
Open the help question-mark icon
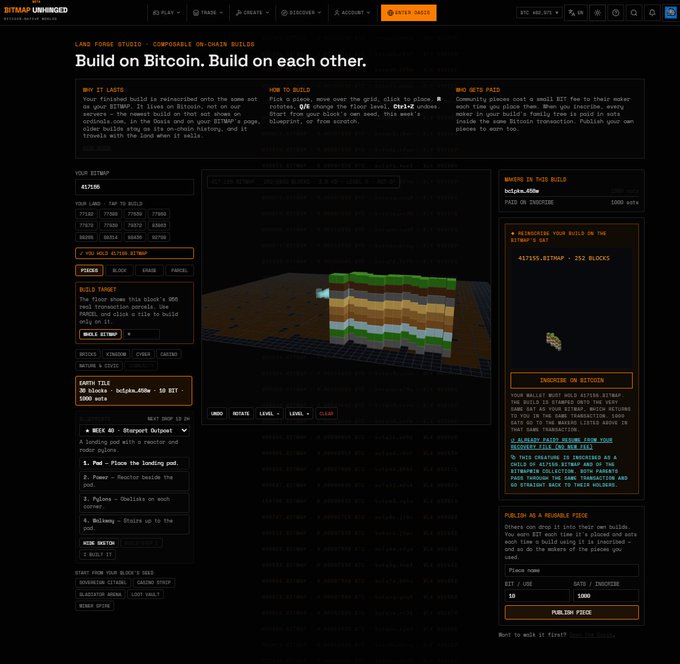pos(615,13)
